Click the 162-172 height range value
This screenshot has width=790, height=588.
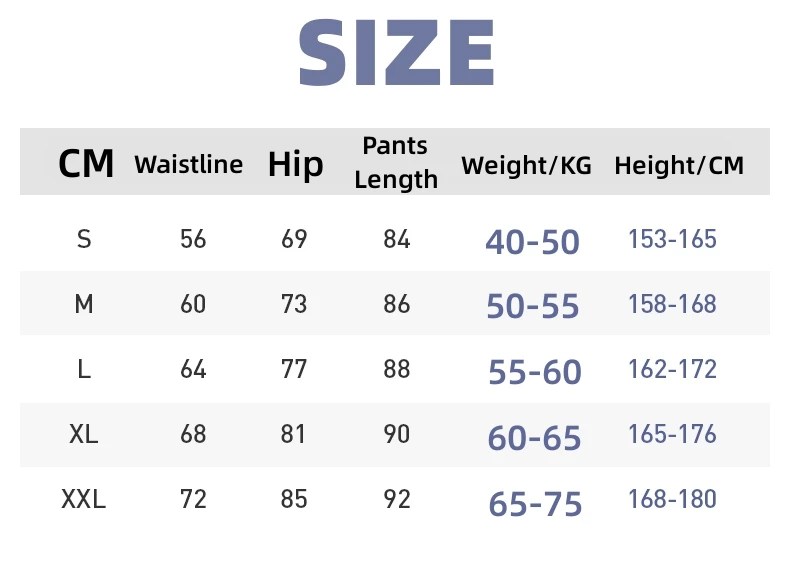coord(672,369)
